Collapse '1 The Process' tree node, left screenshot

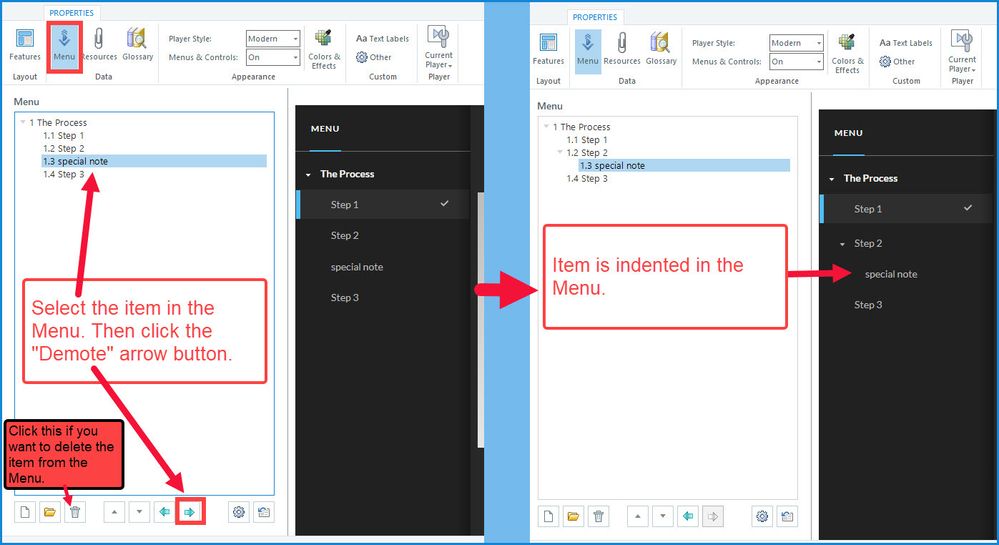click(x=23, y=122)
